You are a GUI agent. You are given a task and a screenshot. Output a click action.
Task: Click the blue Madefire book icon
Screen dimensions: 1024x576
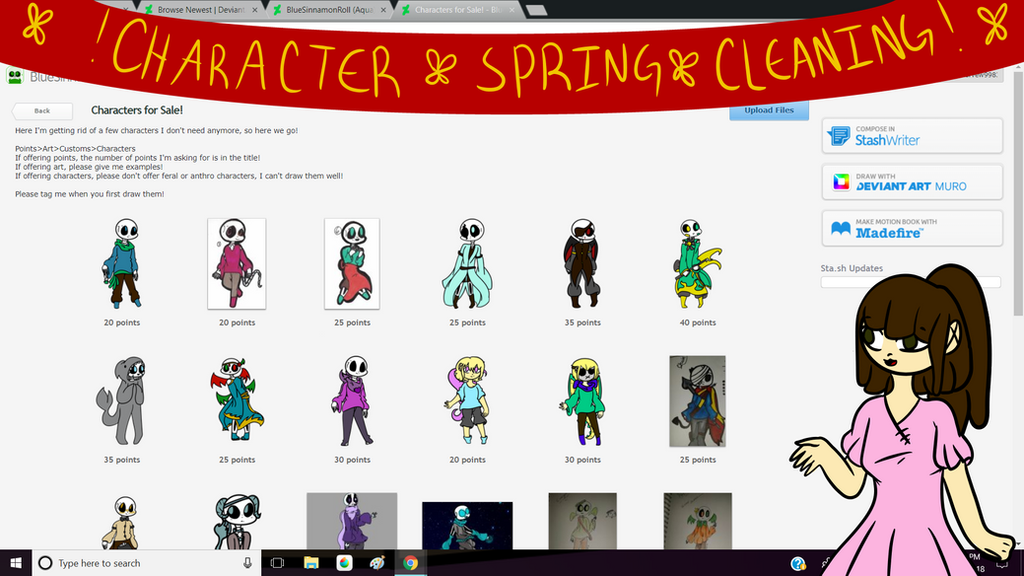point(840,229)
